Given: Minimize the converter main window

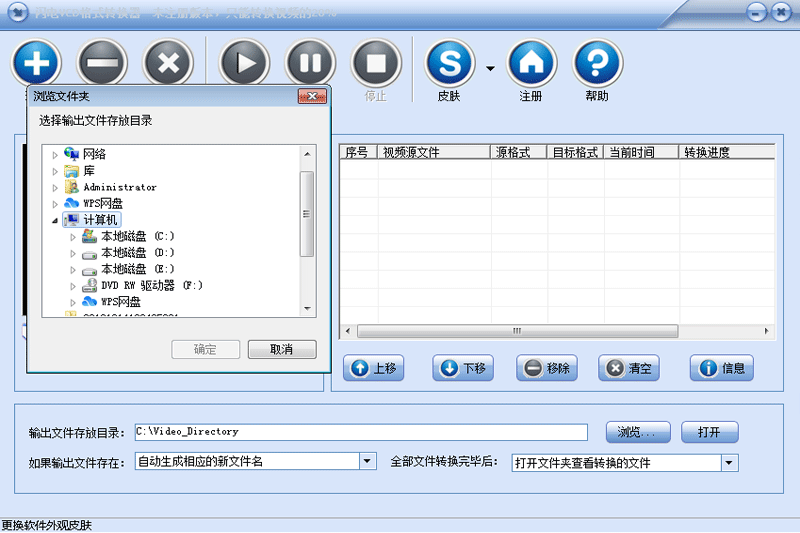Looking at the screenshot, I should 756,12.
